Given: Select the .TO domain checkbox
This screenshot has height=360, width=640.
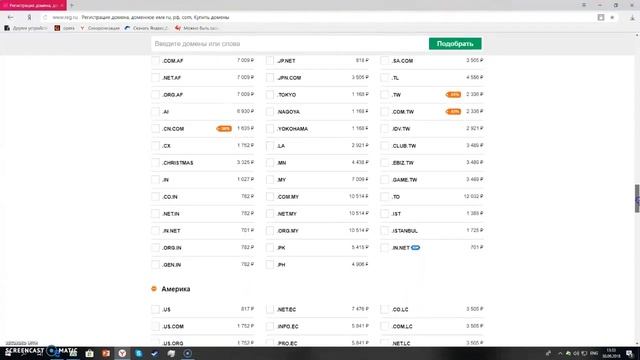Looking at the screenshot, I should (384, 197).
